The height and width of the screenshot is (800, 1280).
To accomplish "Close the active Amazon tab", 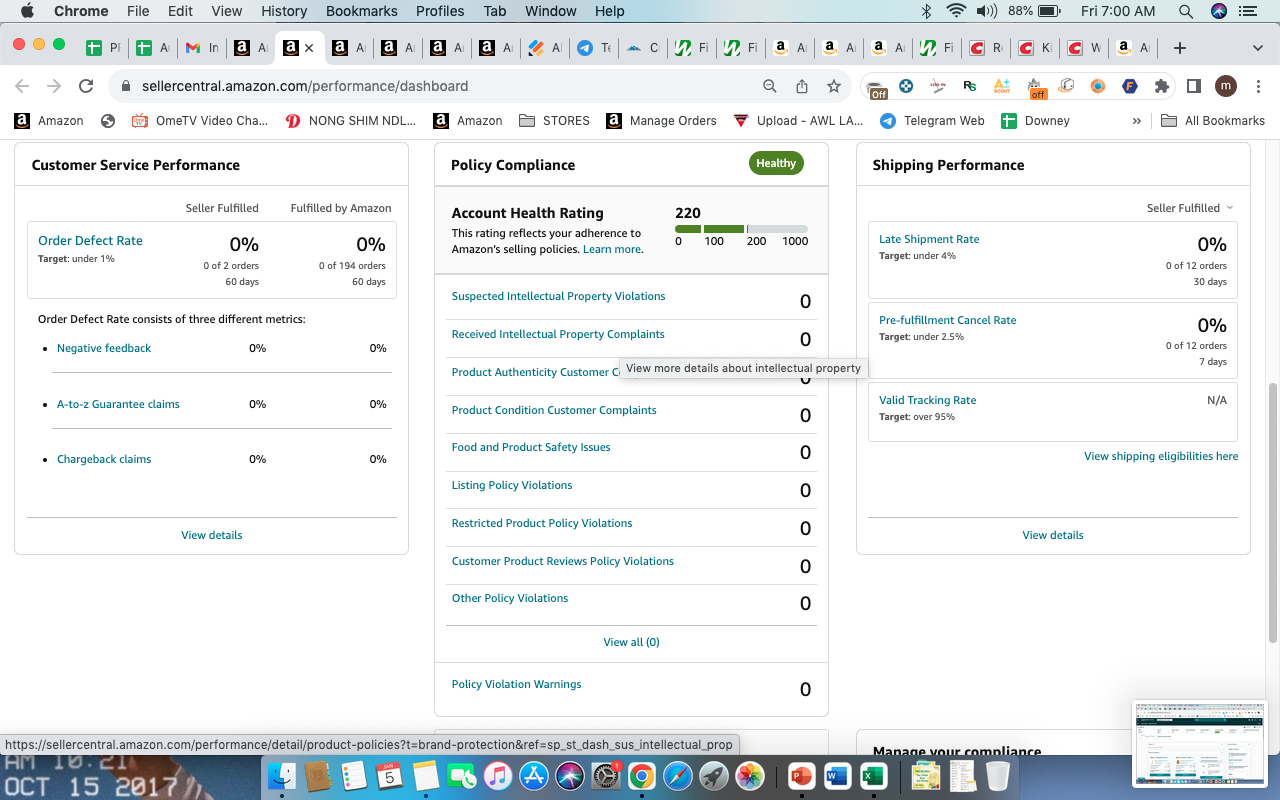I will [309, 48].
